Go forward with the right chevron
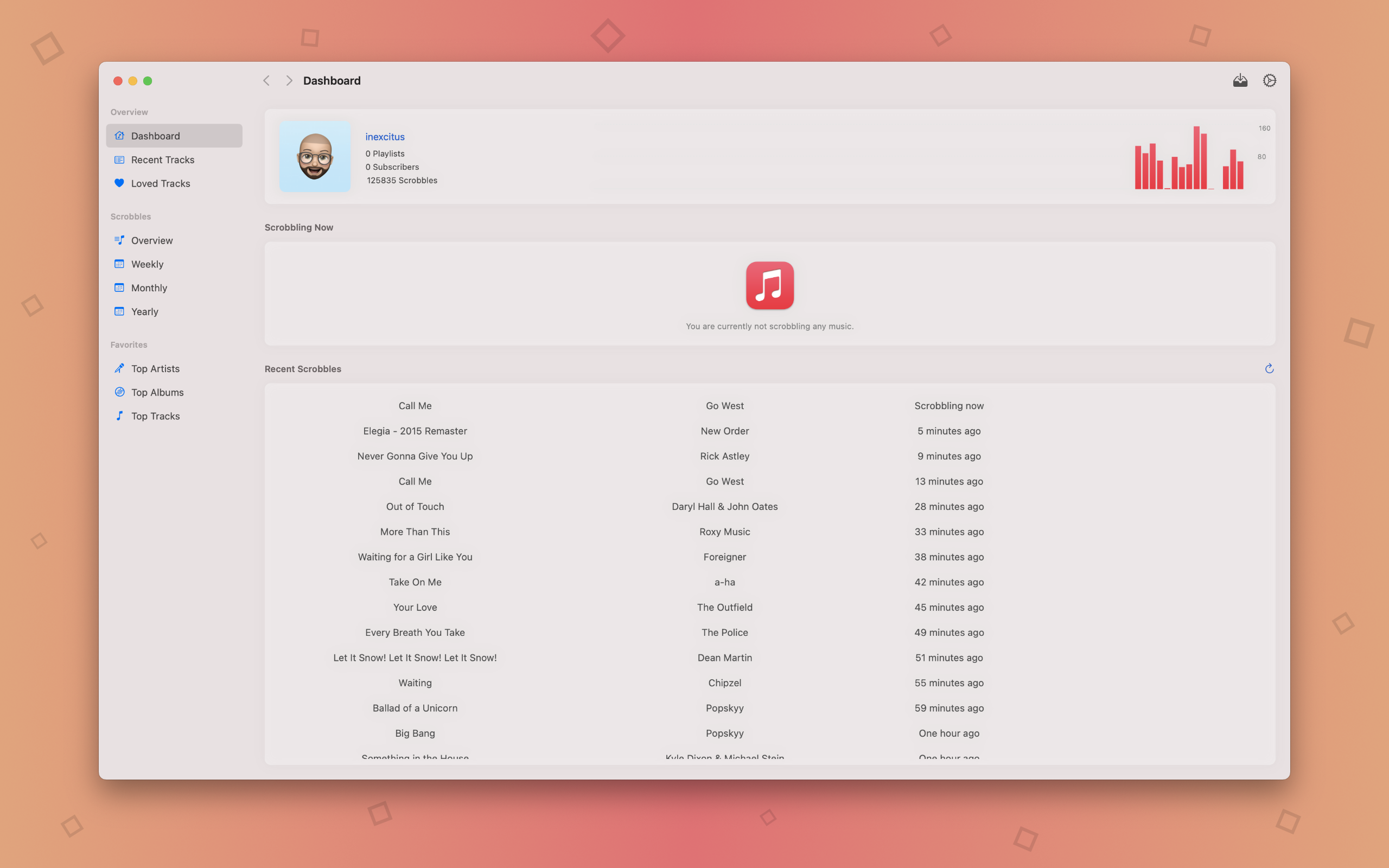 [289, 80]
